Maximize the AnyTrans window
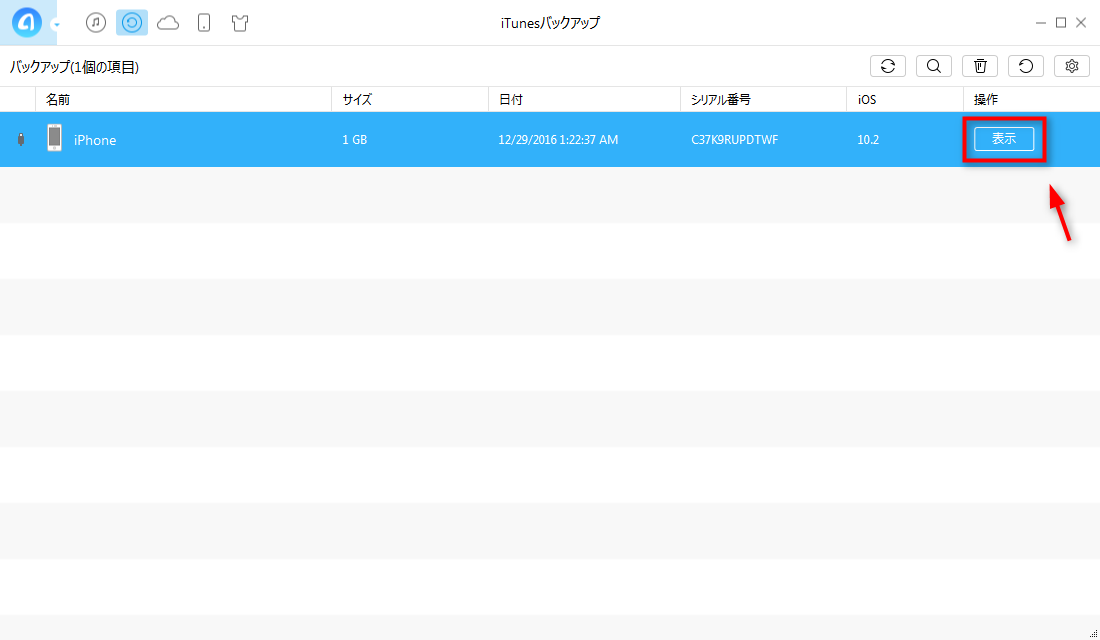Image resolution: width=1100 pixels, height=640 pixels. pyautogui.click(x=1061, y=23)
